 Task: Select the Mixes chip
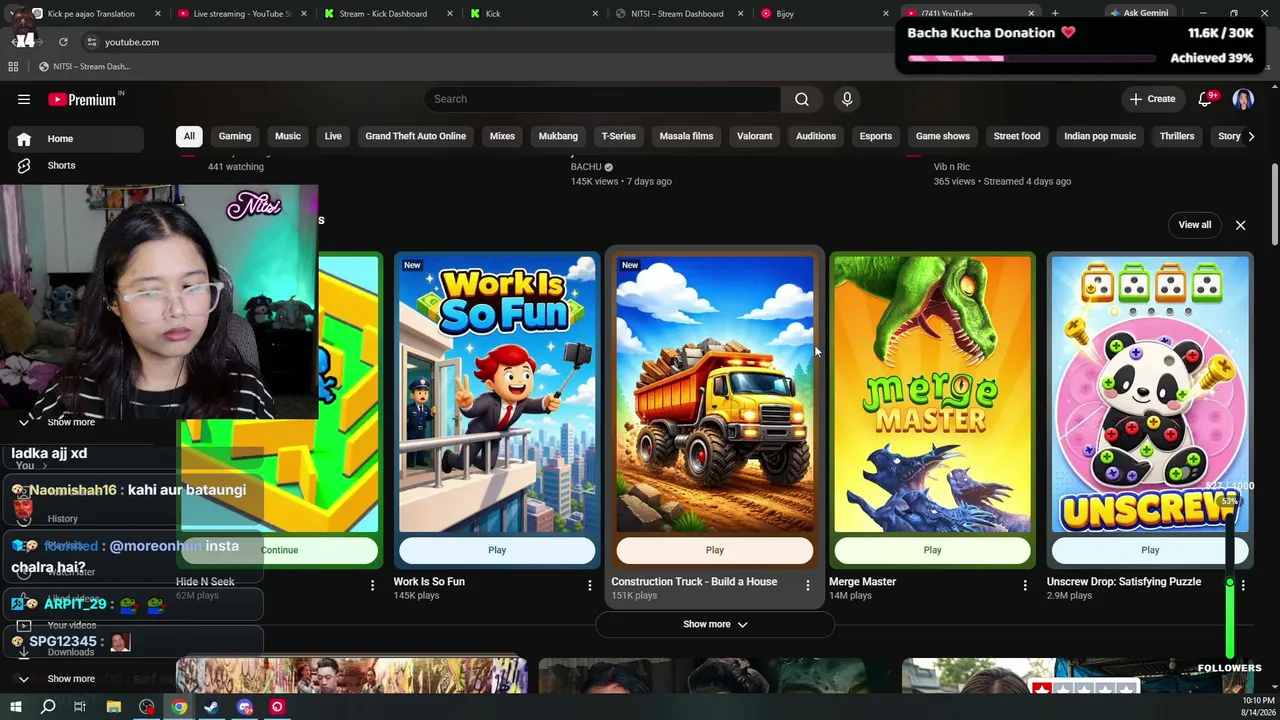pos(502,136)
